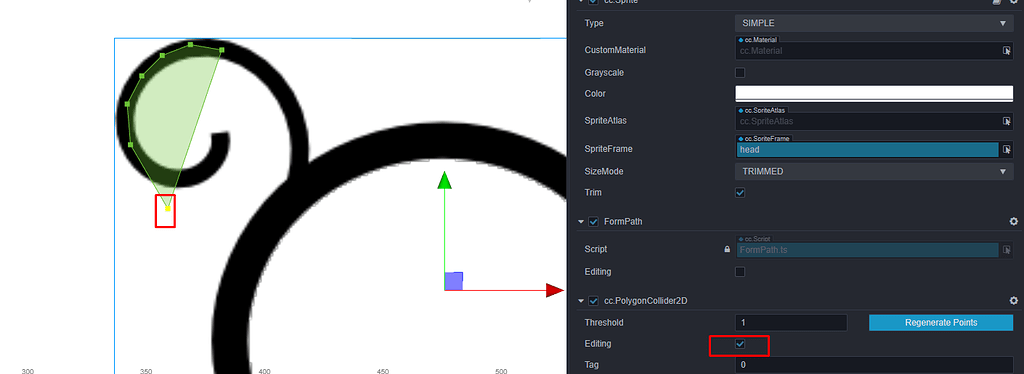Disable the FormPath component checkbox
Viewport: 1024px width, 374px height.
(x=594, y=222)
